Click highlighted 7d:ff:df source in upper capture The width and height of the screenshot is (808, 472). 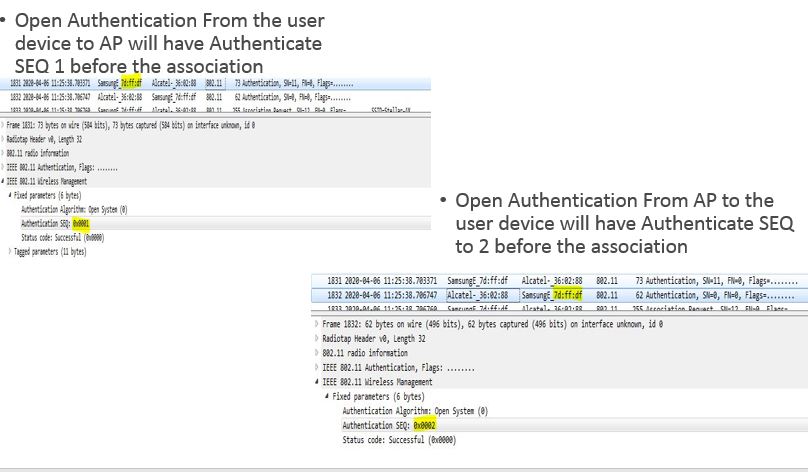point(131,83)
